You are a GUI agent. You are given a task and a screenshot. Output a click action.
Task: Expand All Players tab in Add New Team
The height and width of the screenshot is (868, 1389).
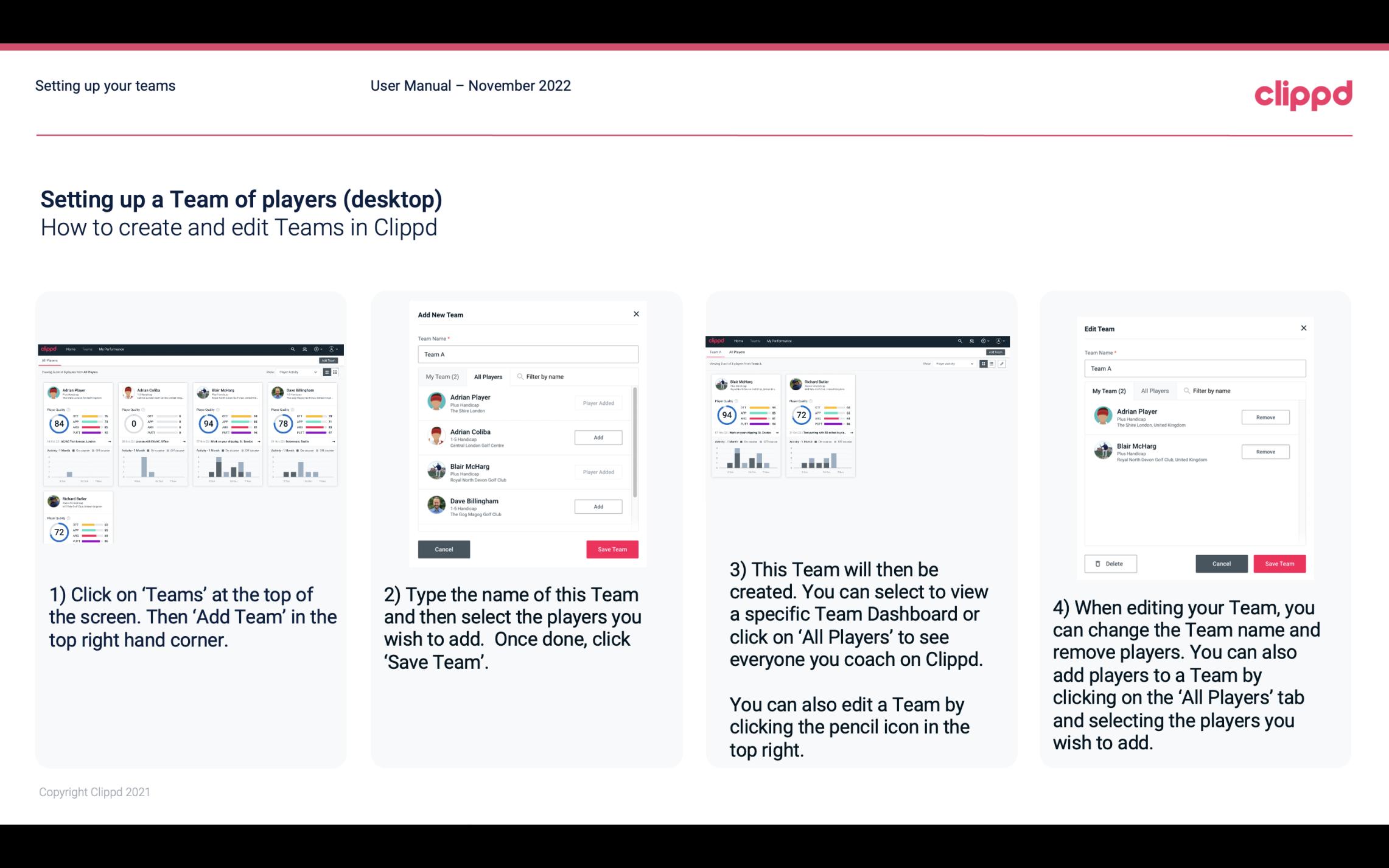coord(488,377)
